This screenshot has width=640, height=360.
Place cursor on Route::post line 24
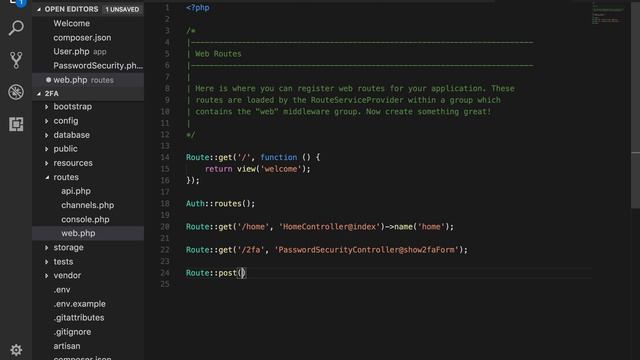pyautogui.click(x=216, y=273)
